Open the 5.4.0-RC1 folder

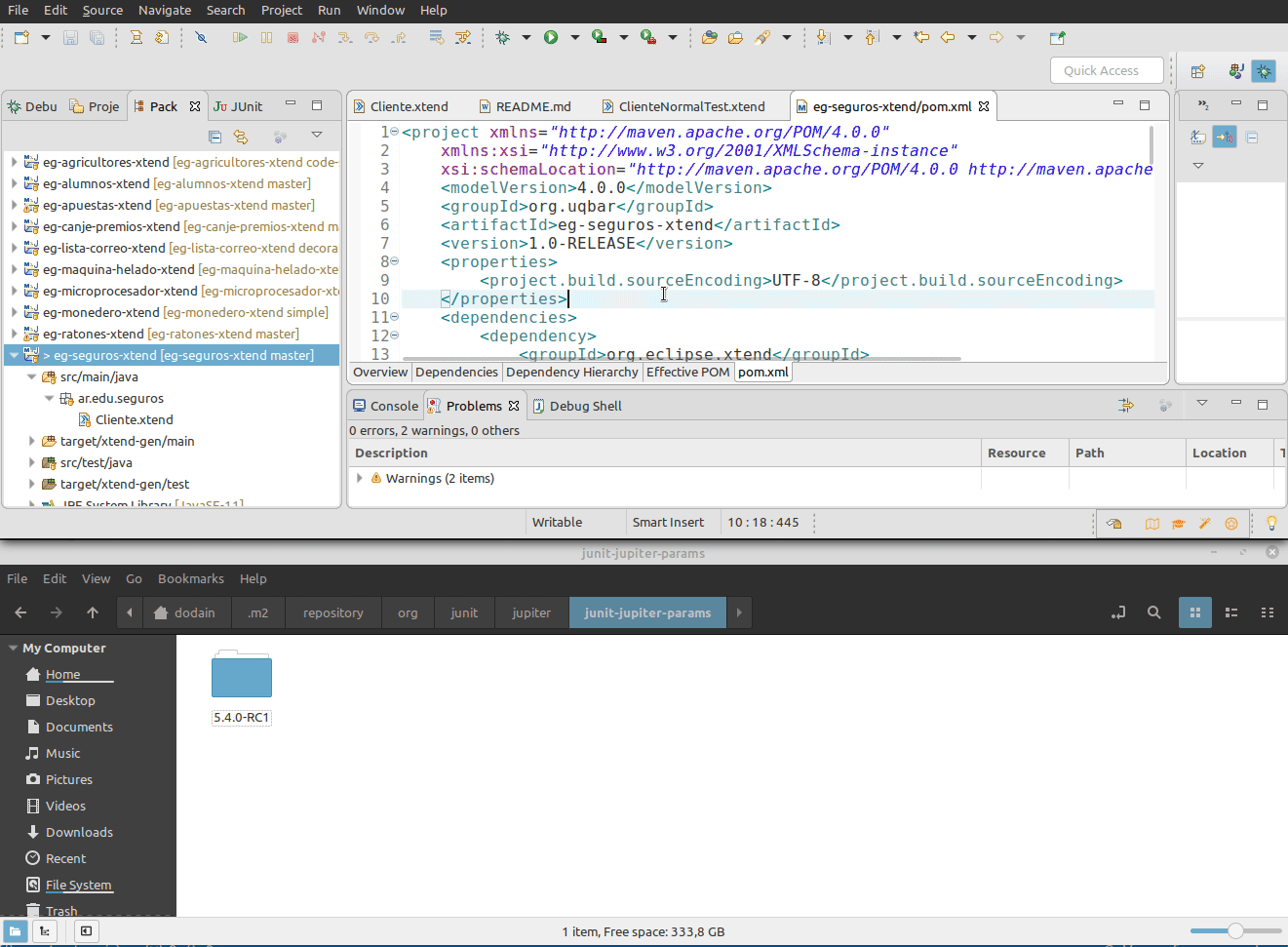(x=242, y=688)
